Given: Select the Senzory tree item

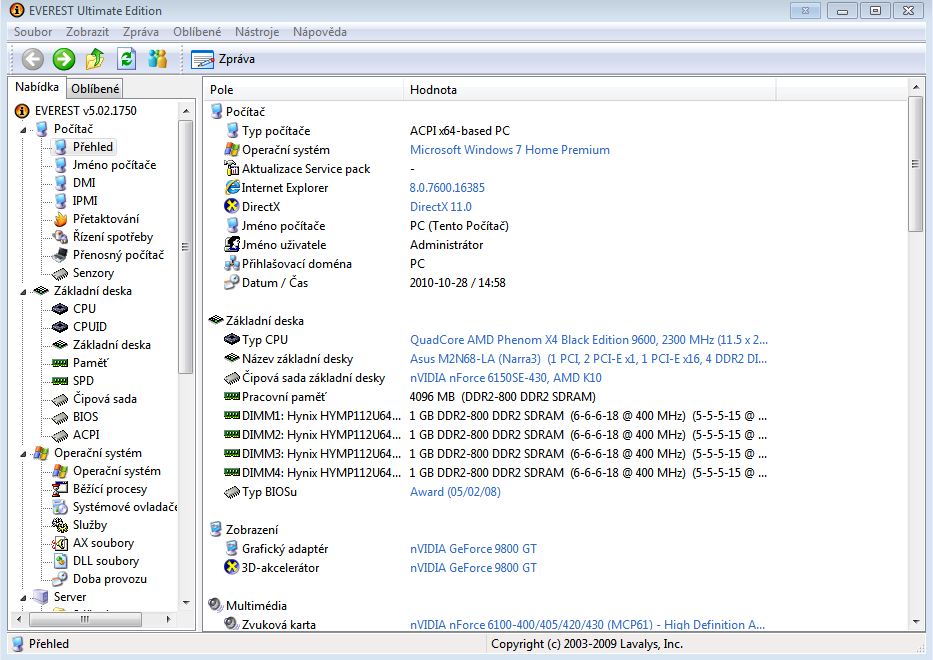Looking at the screenshot, I should 93,273.
